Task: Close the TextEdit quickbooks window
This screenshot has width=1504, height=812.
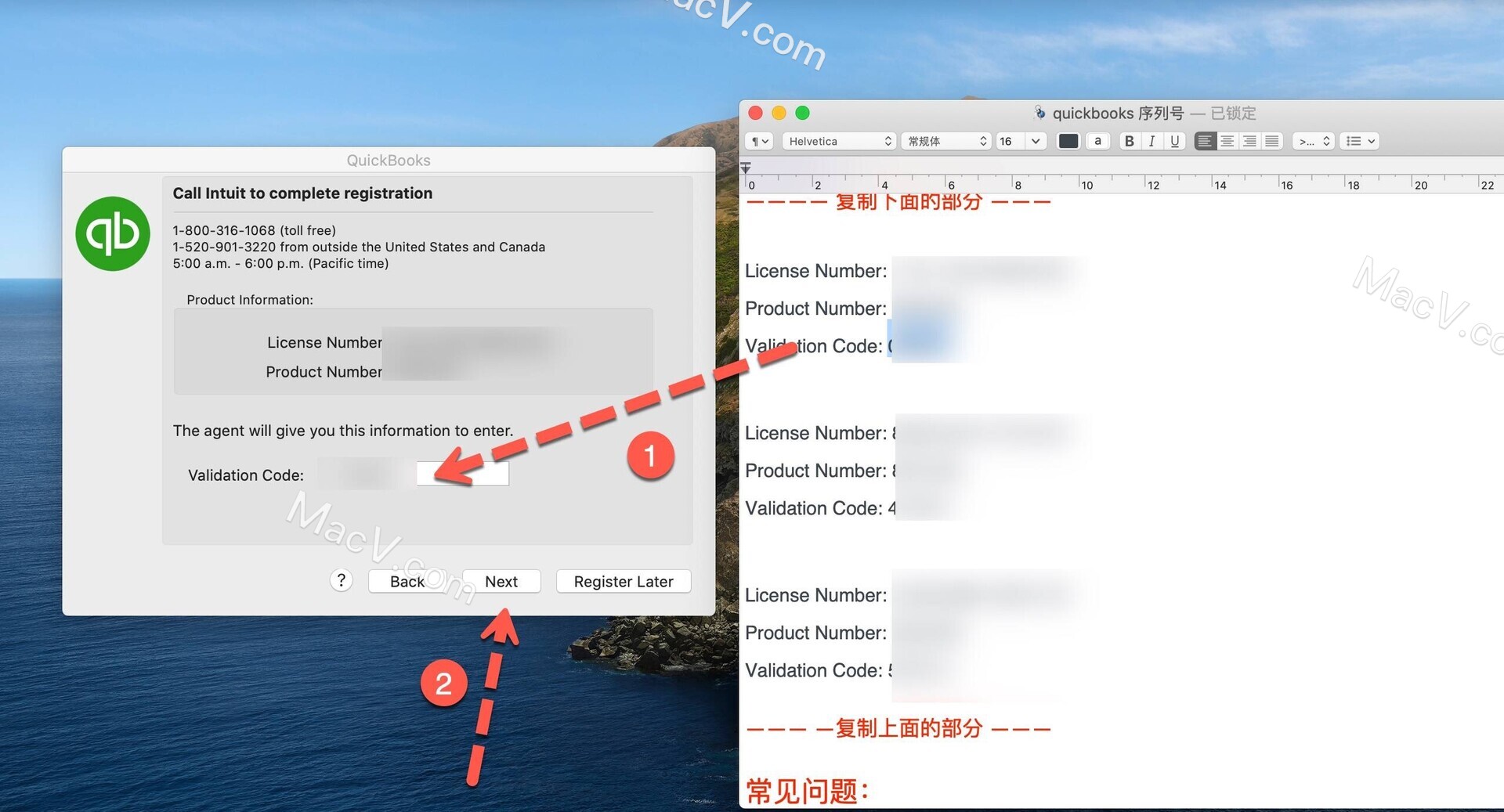Action: pos(756,113)
